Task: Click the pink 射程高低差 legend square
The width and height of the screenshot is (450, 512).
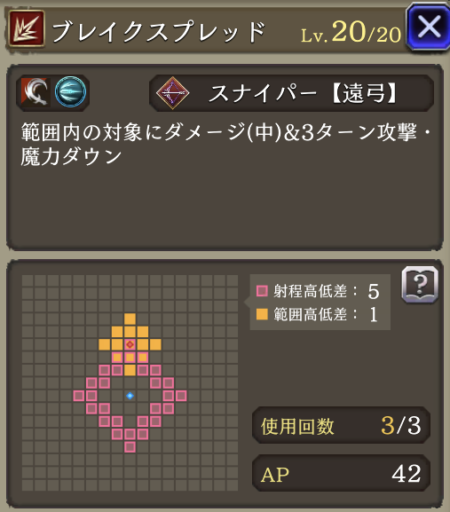Action: click(262, 291)
